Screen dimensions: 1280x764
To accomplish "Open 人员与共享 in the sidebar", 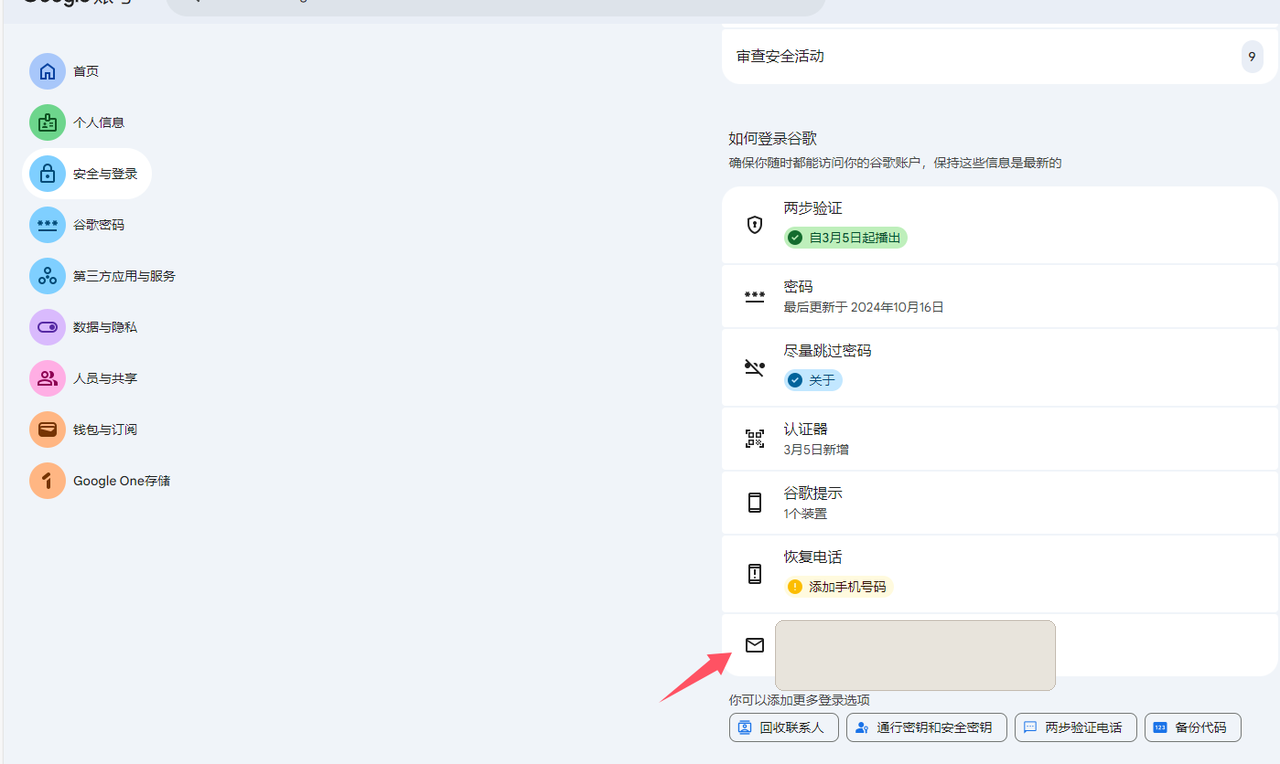I will (105, 378).
